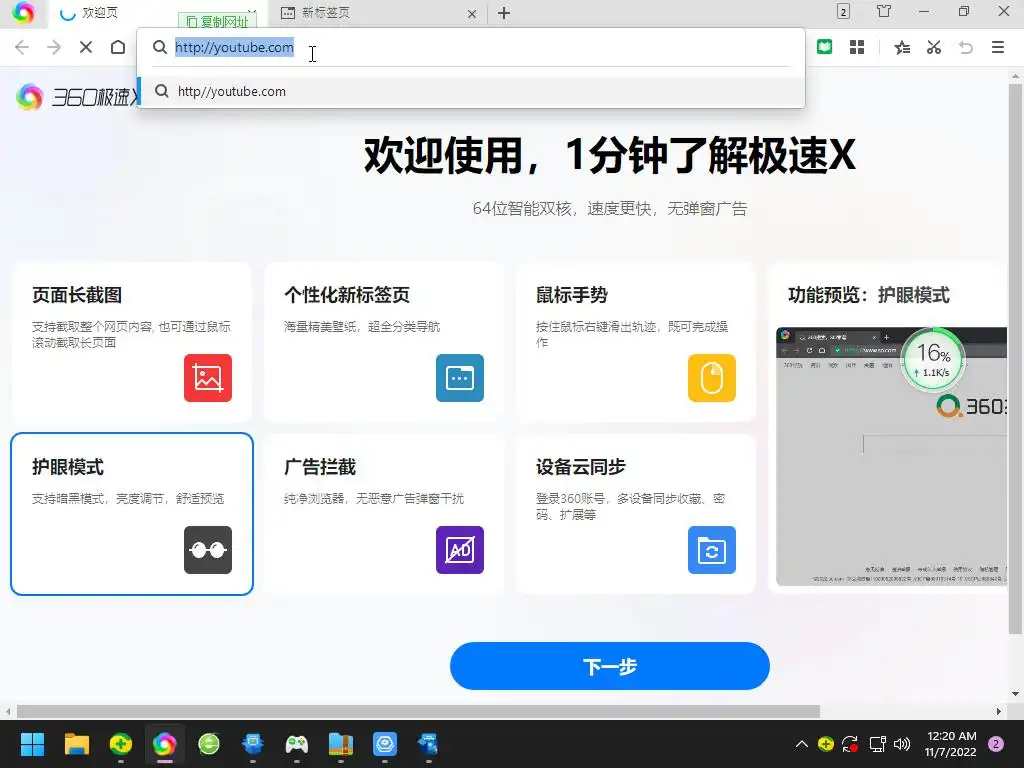Image resolution: width=1024 pixels, height=768 pixels.
Task: Click the horizontal scrollbar thumb
Action: [x=418, y=711]
